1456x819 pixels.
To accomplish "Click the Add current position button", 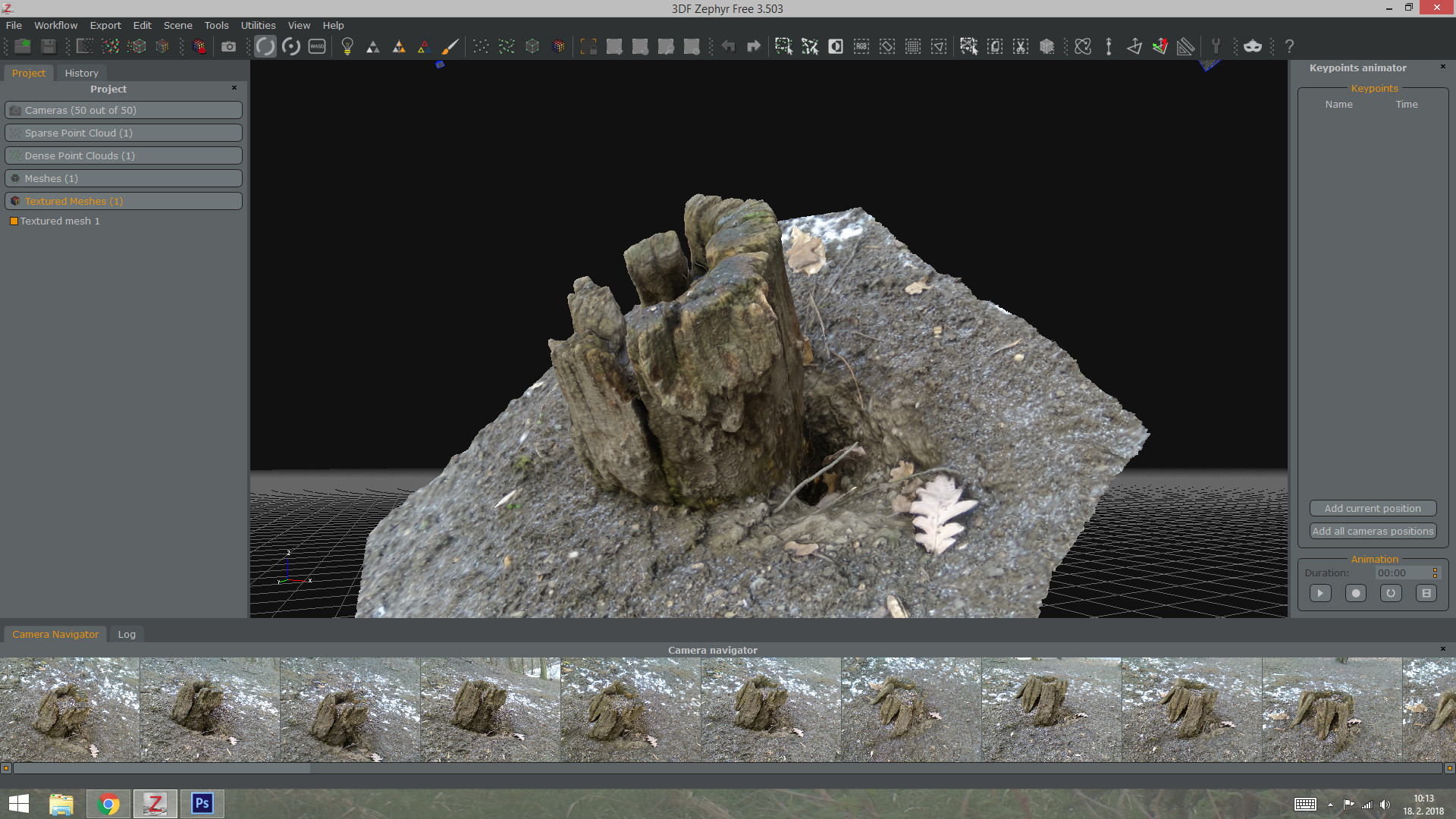I will tap(1373, 508).
